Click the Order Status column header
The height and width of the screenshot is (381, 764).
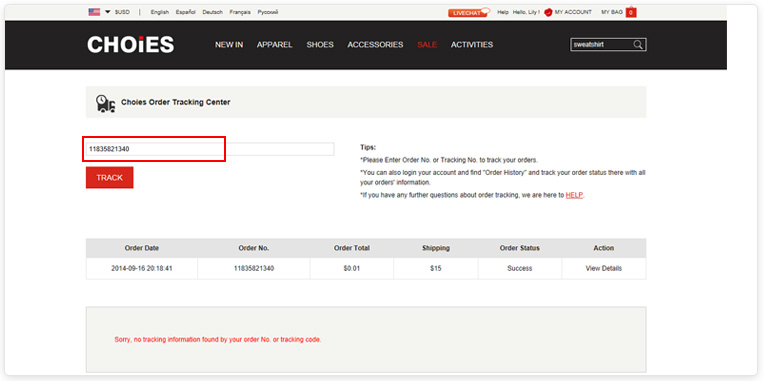tap(520, 248)
